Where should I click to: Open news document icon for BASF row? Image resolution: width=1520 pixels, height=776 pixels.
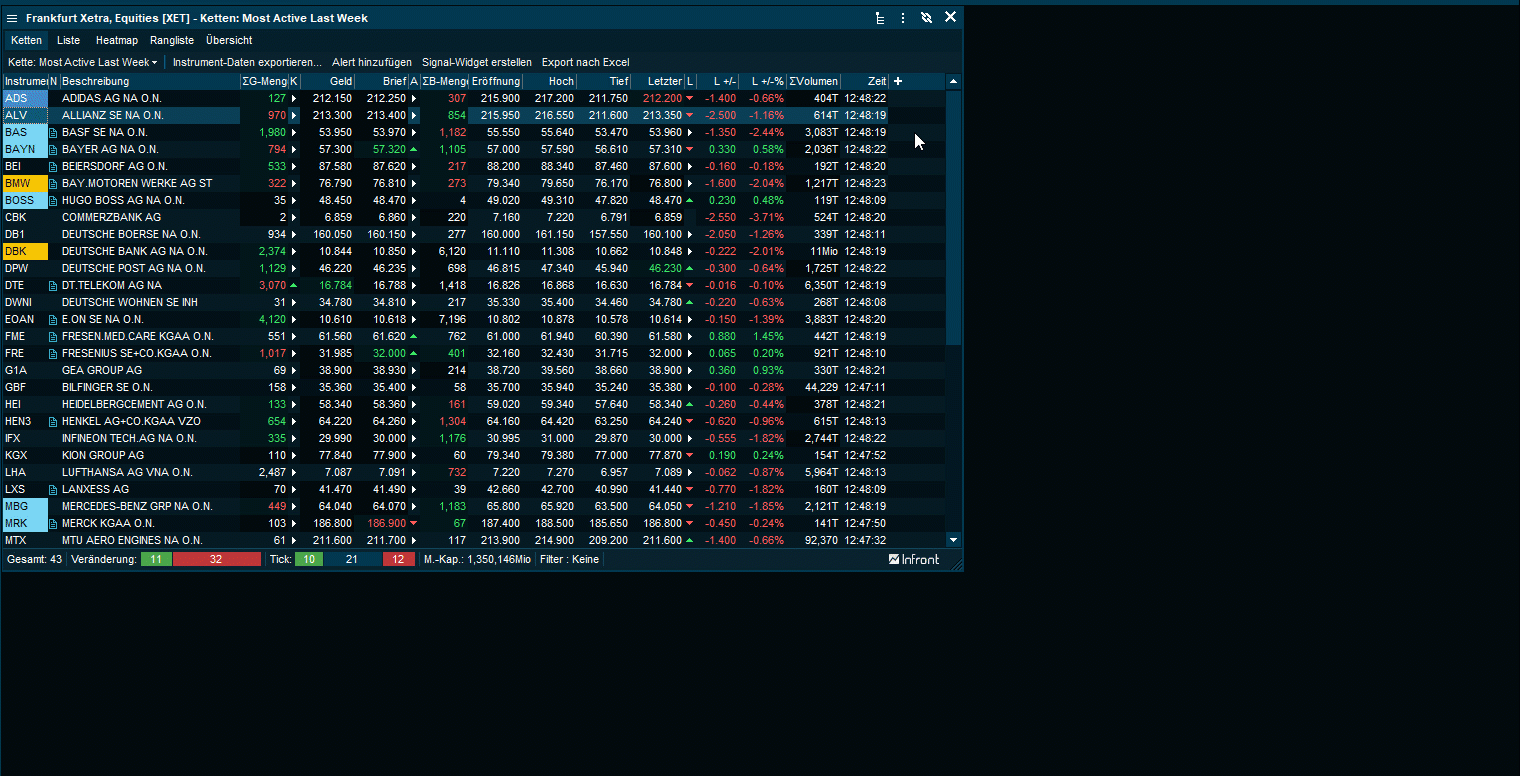point(54,132)
